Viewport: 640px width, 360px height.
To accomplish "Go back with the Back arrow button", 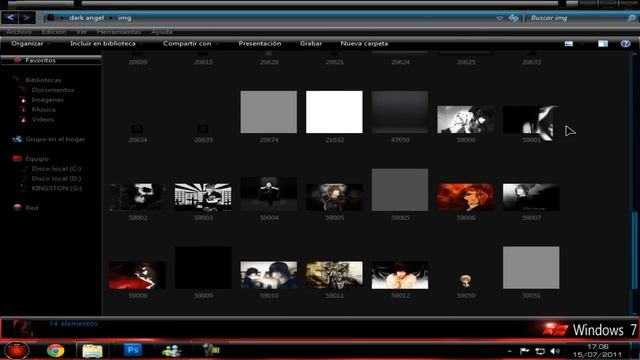I will click(x=10, y=18).
